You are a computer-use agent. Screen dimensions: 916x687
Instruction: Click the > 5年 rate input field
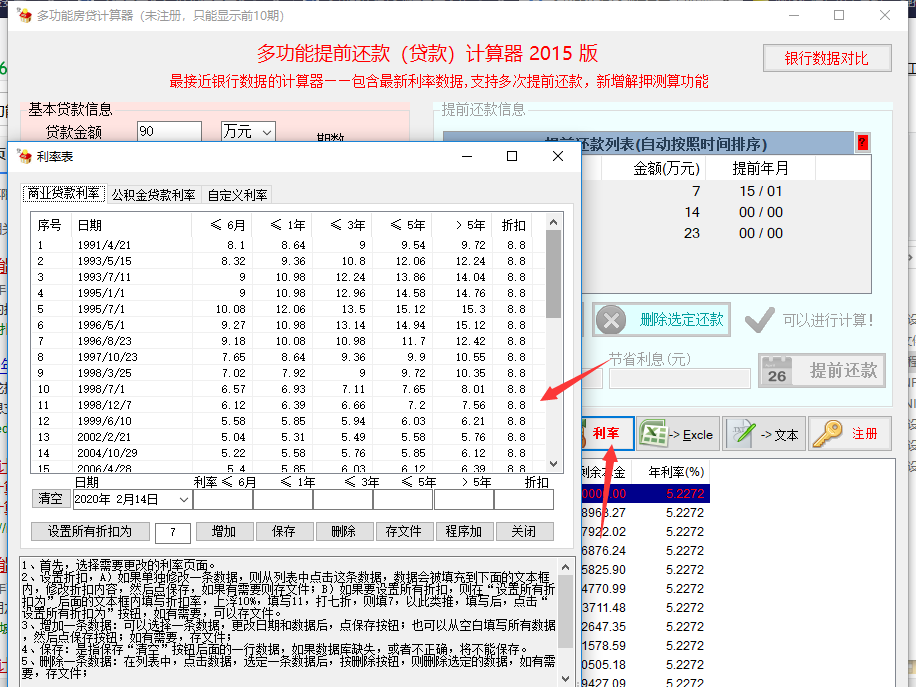pos(464,500)
